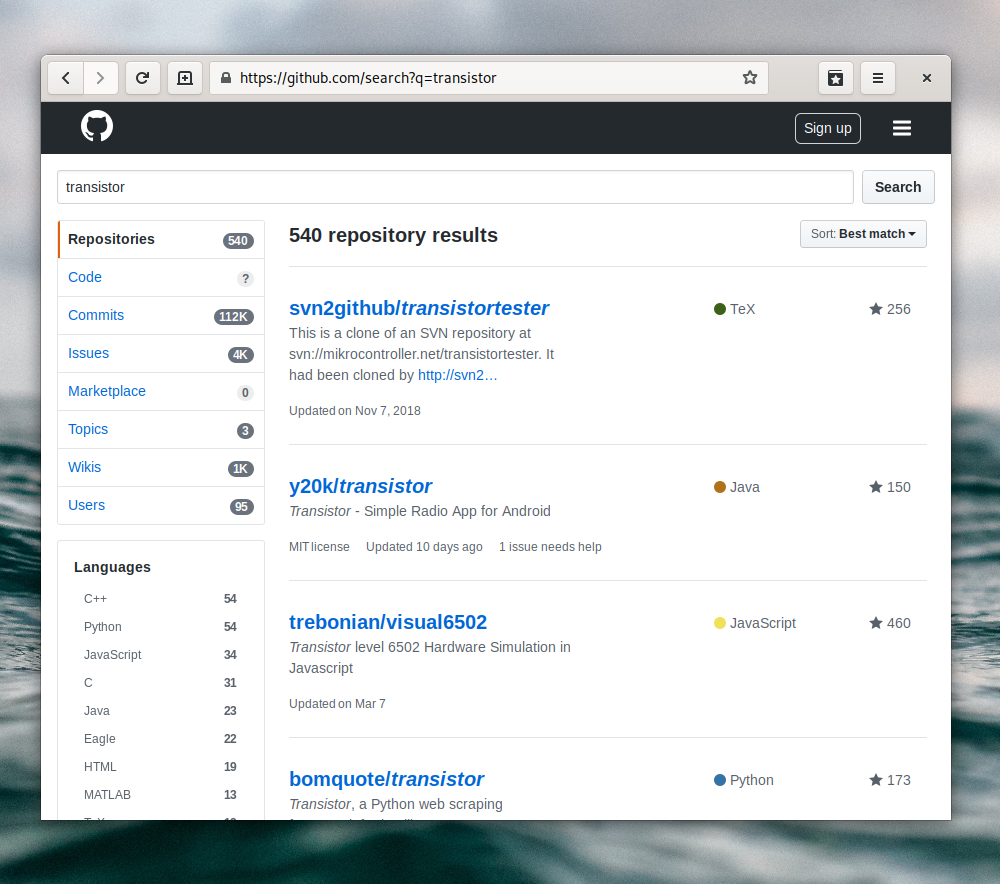Click the JavaScript label on visual6502 result
This screenshot has width=1000, height=884.
[x=763, y=623]
